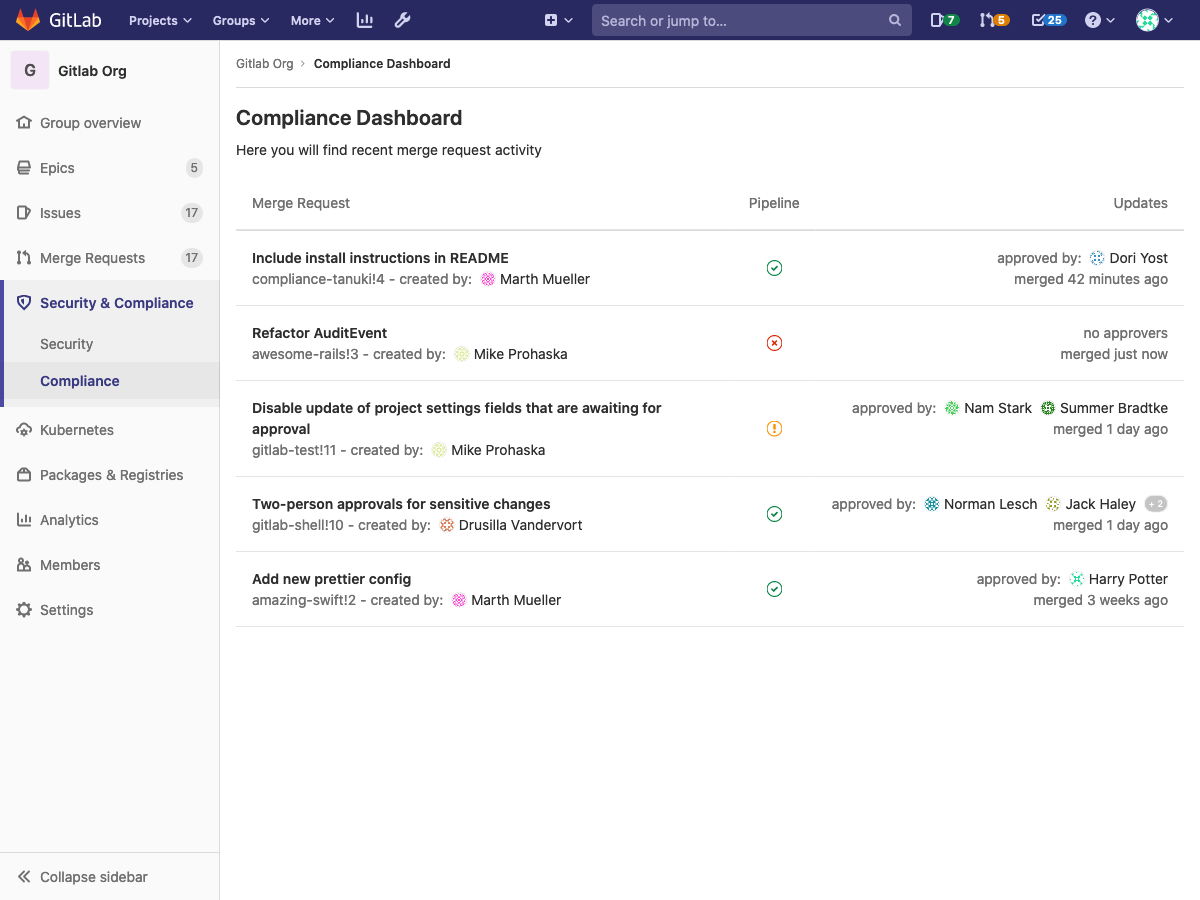This screenshot has width=1200, height=900.
Task: Click the GitLab fox logo
Action: click(28, 20)
